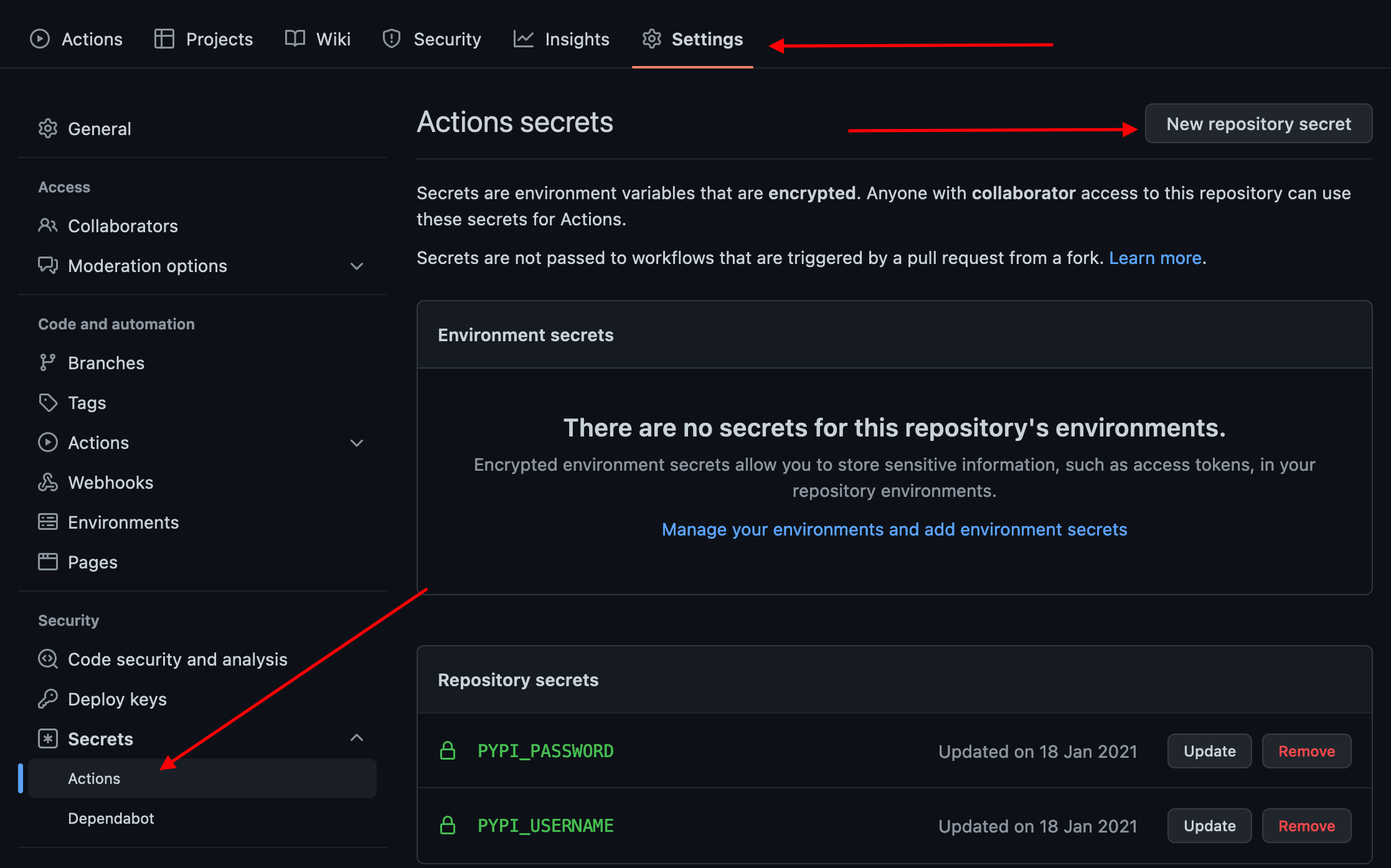Click the branch icon for Branches
The image size is (1391, 868).
[46, 363]
